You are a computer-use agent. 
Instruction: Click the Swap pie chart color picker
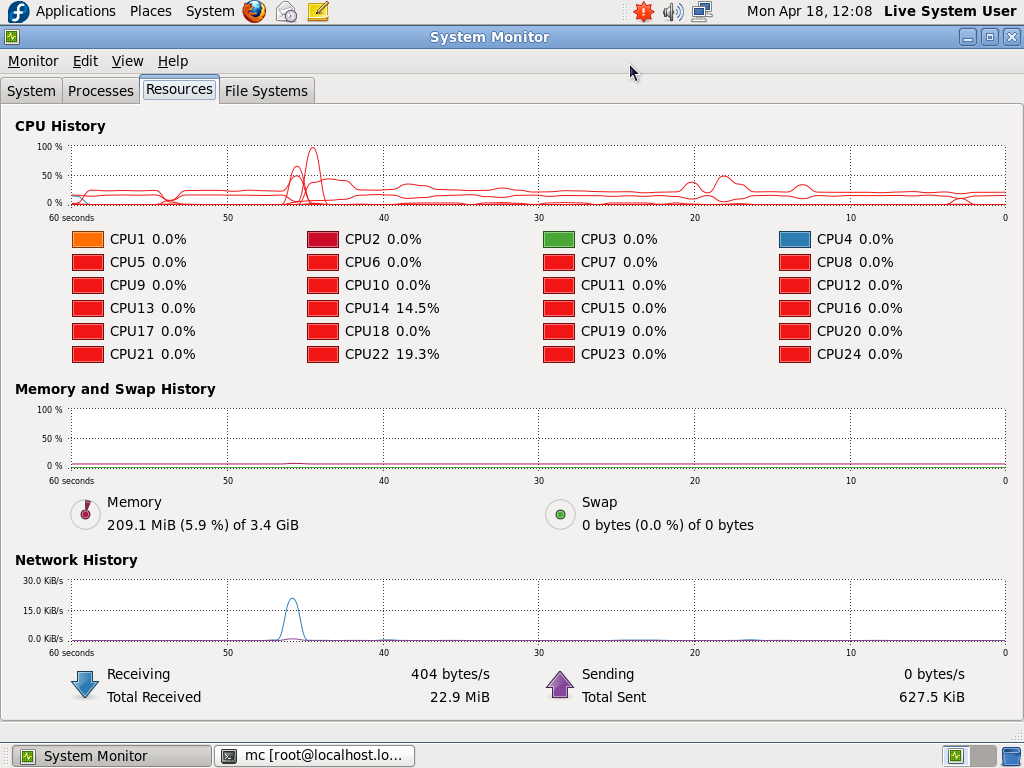click(x=560, y=514)
